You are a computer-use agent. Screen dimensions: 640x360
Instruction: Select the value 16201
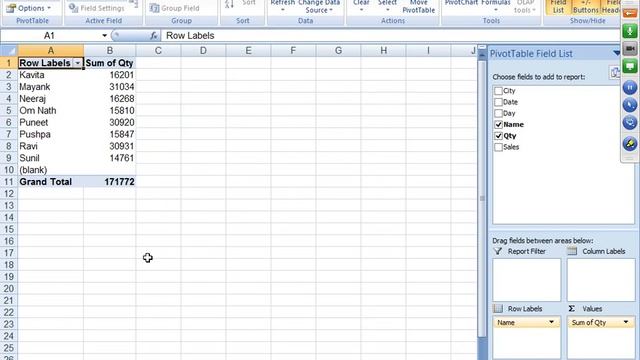[x=109, y=75]
